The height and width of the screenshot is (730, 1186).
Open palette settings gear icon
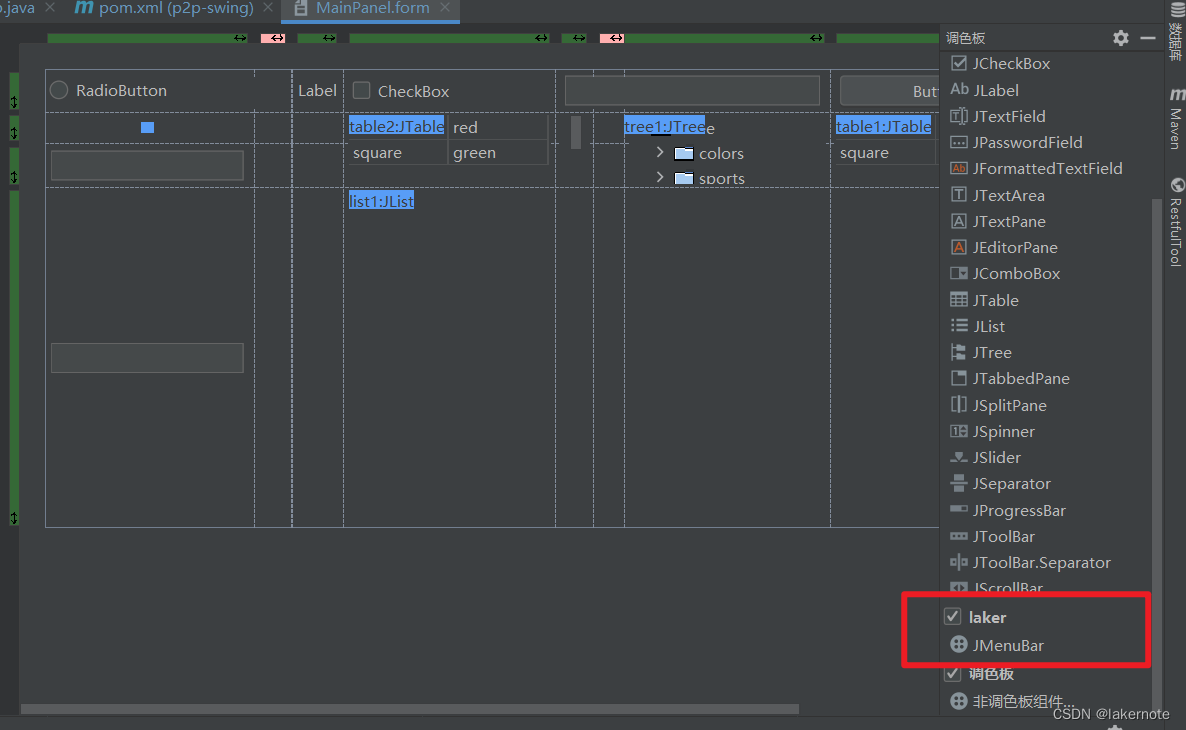click(1121, 38)
